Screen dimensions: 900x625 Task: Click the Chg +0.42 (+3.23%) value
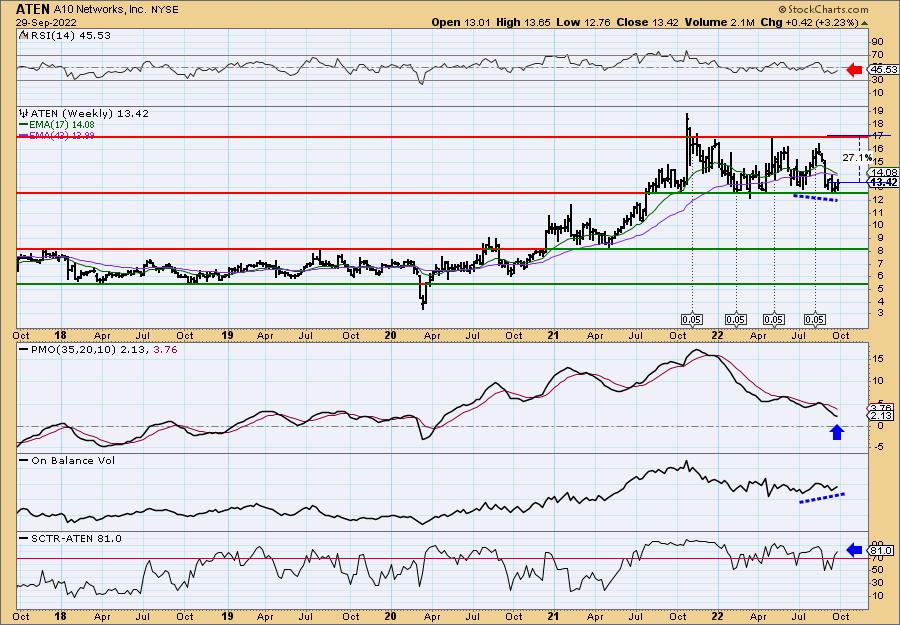[809, 22]
